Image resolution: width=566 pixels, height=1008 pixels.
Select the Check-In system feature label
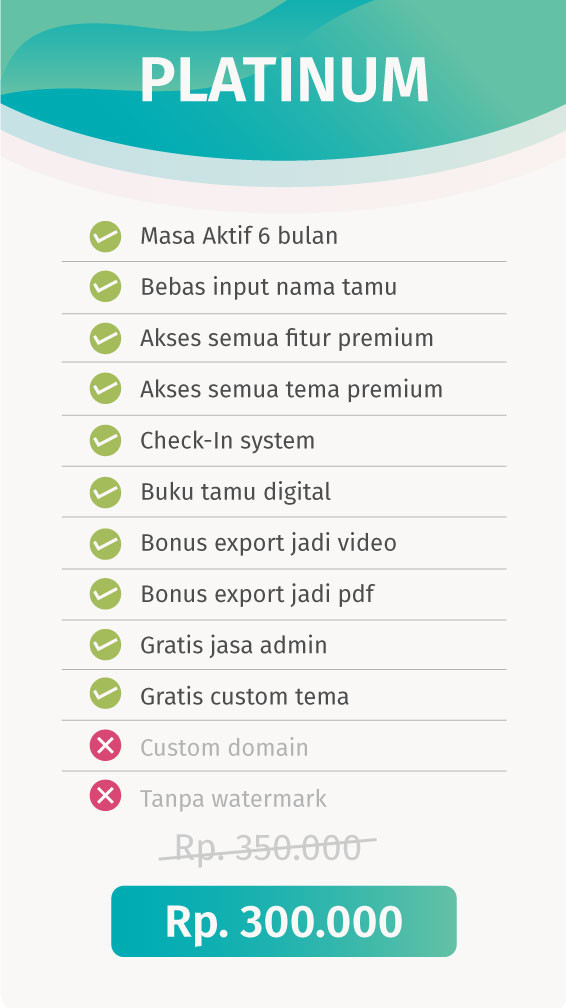coord(228,441)
